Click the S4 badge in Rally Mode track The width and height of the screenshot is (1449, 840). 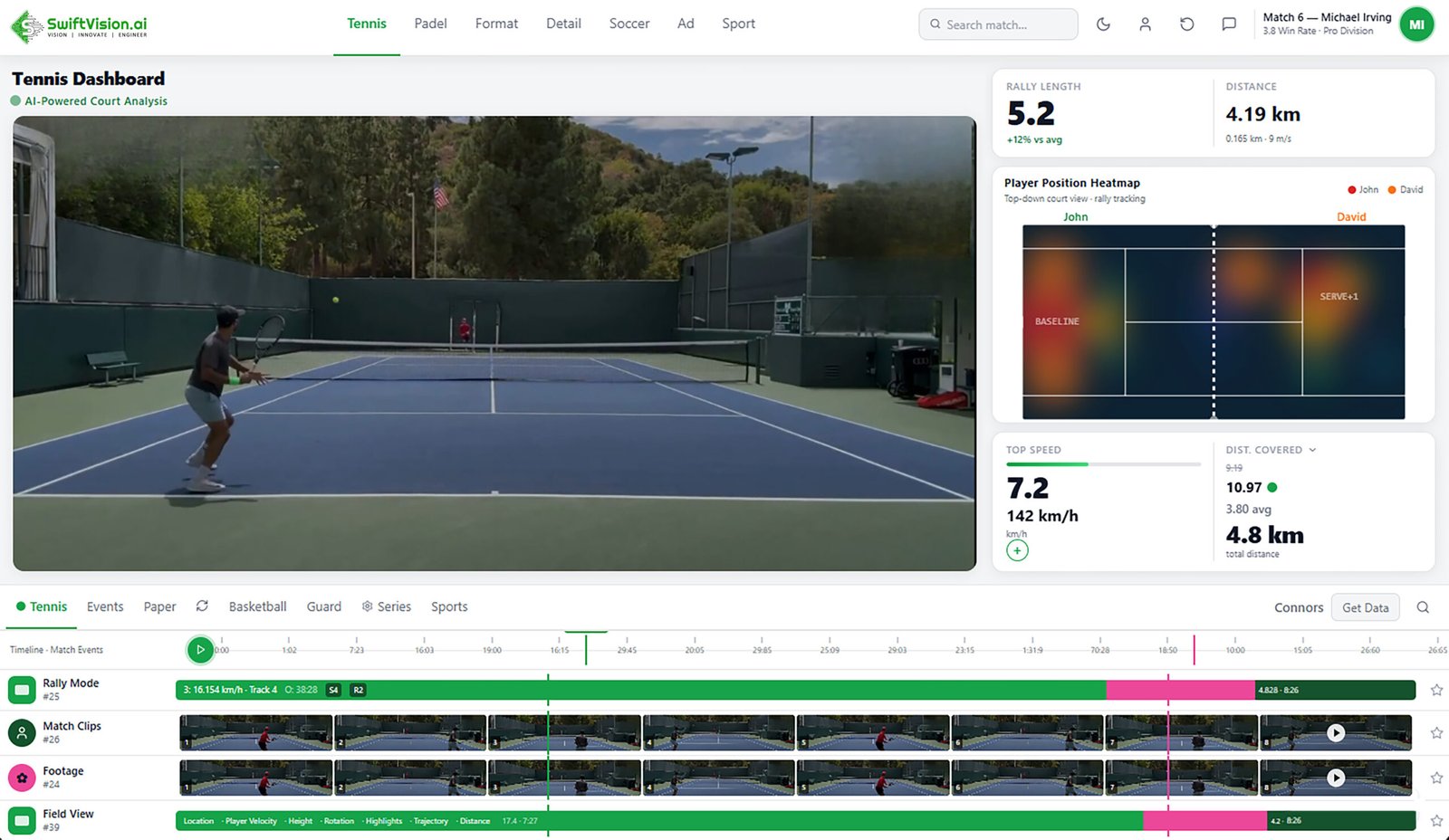333,690
